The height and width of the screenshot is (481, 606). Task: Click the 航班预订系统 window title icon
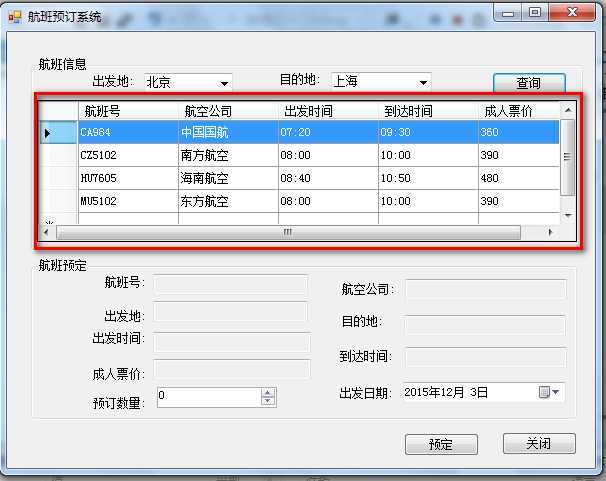(15, 17)
